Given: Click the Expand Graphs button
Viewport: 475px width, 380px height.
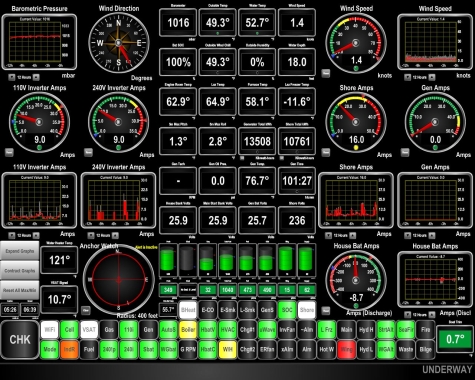Looking at the screenshot, I should 20,251.
